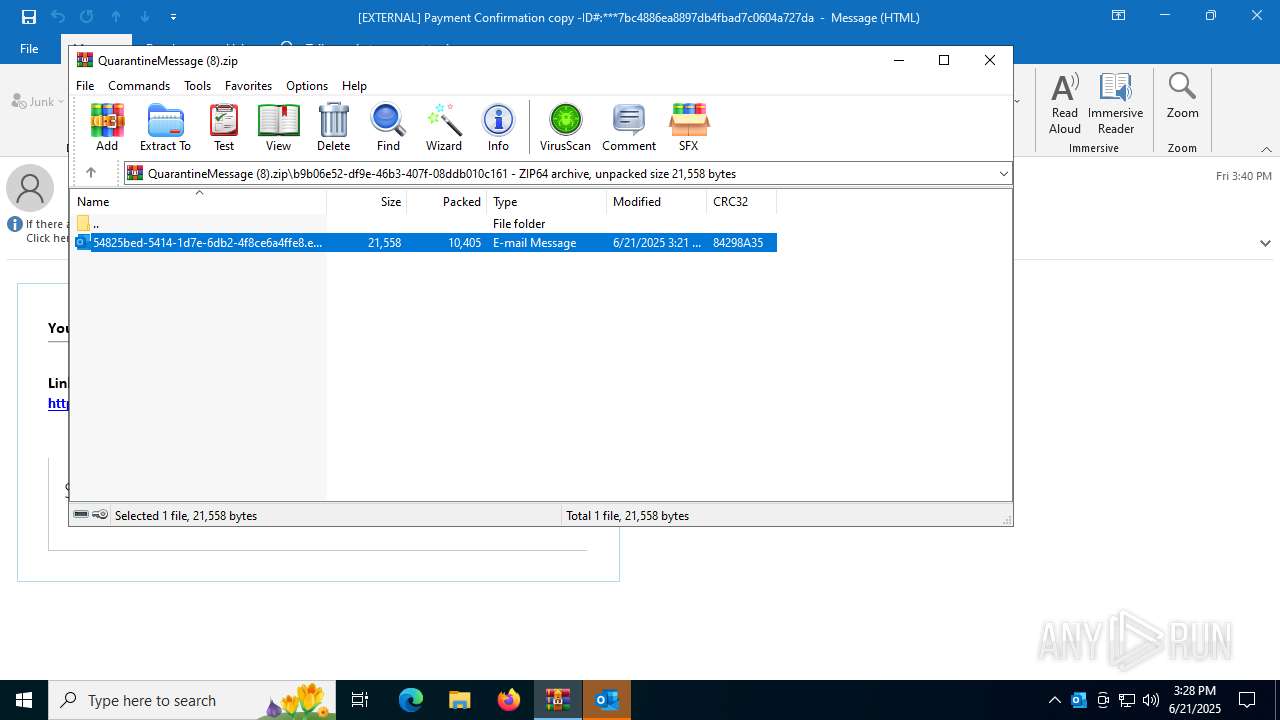Sort by Size column header
Viewport: 1280px width, 720px height.
(x=367, y=201)
